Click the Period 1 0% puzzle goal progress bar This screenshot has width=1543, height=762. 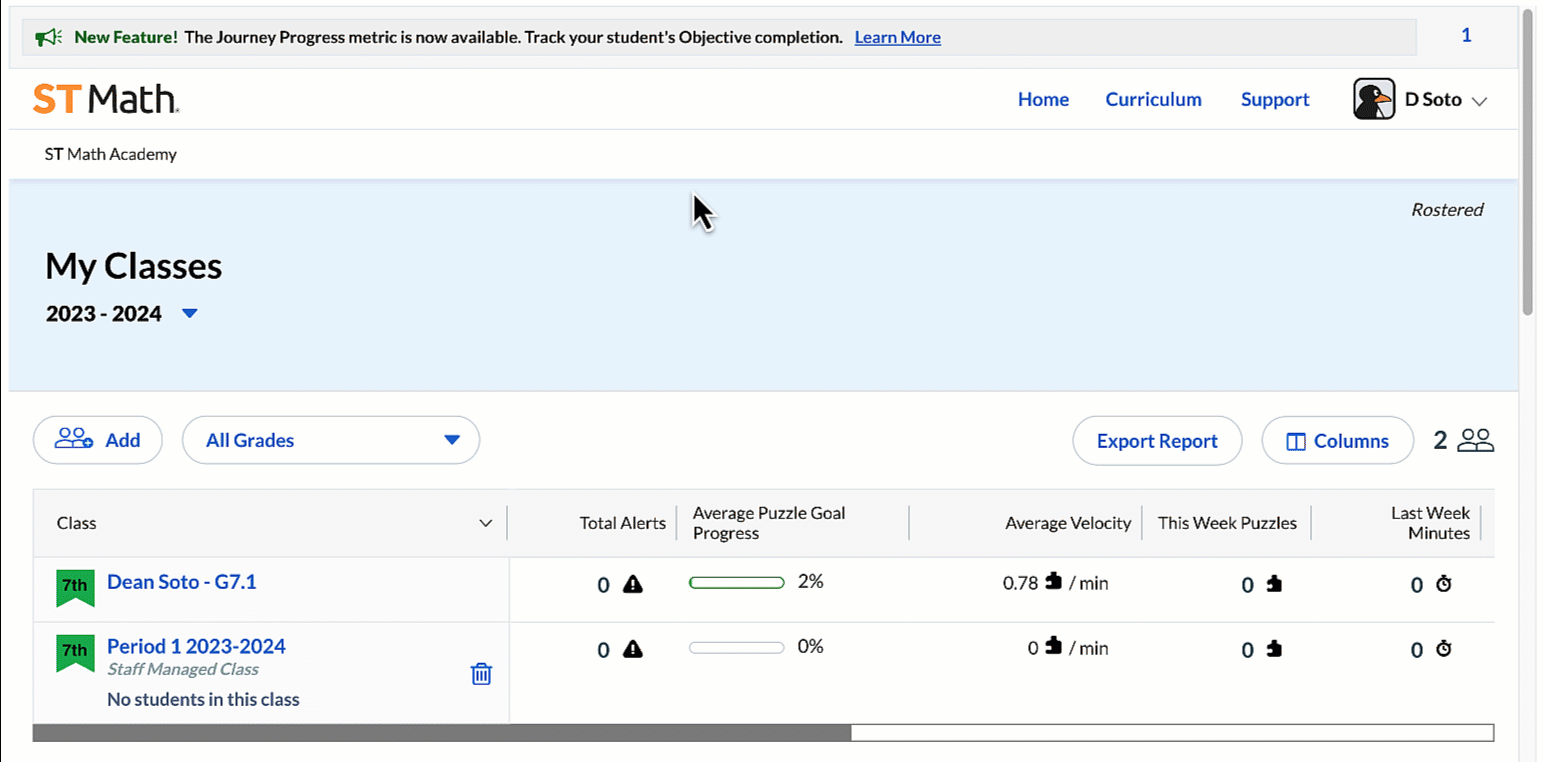click(x=737, y=647)
